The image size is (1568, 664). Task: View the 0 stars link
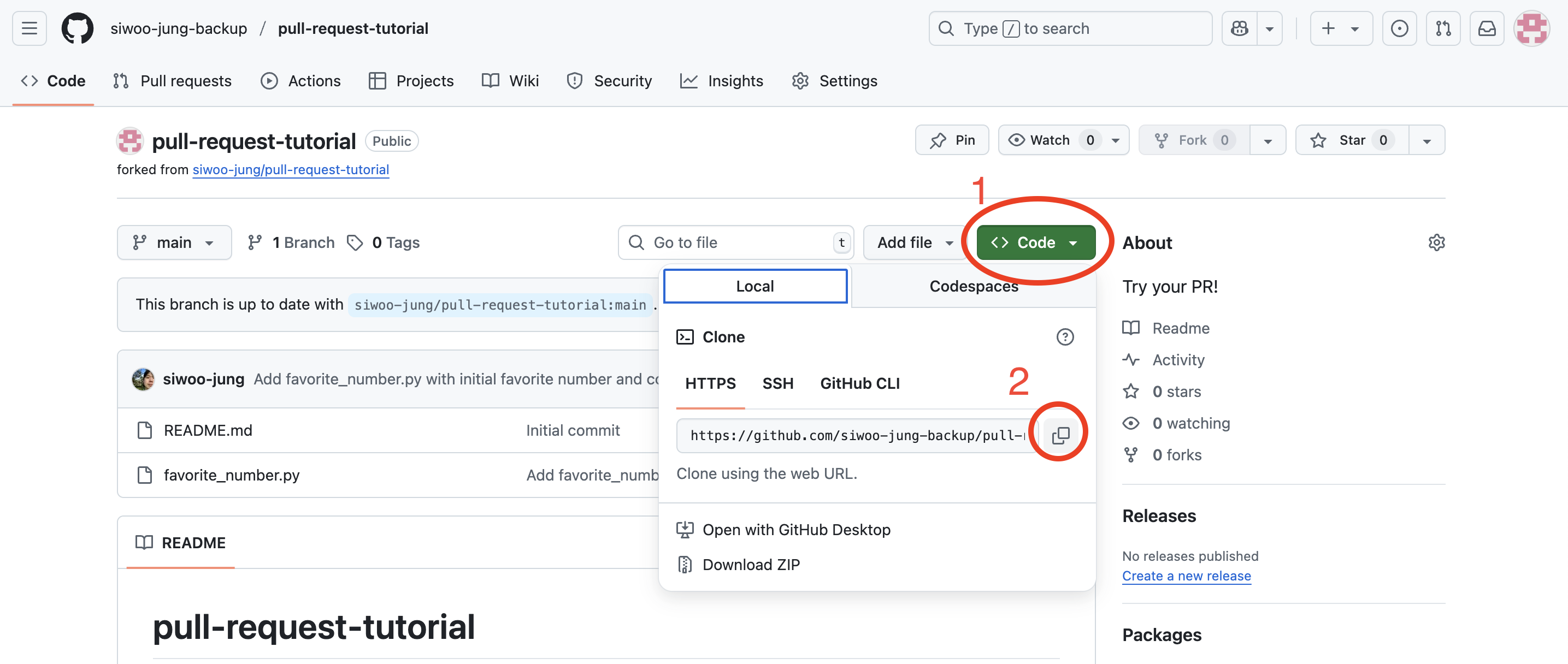pos(1162,392)
